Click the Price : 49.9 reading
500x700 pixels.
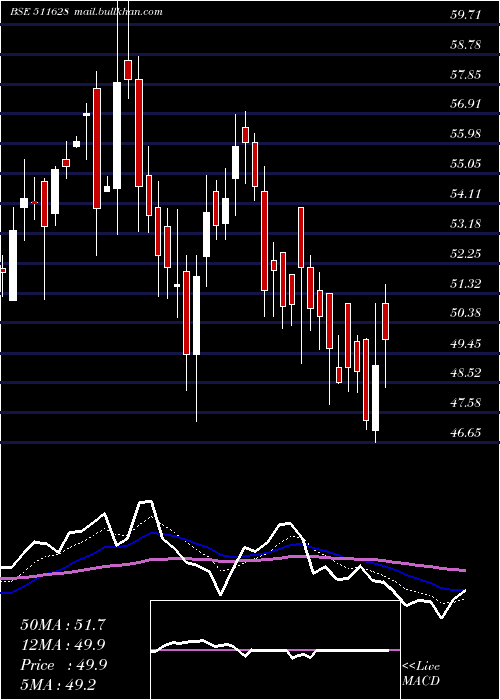pyautogui.click(x=63, y=665)
